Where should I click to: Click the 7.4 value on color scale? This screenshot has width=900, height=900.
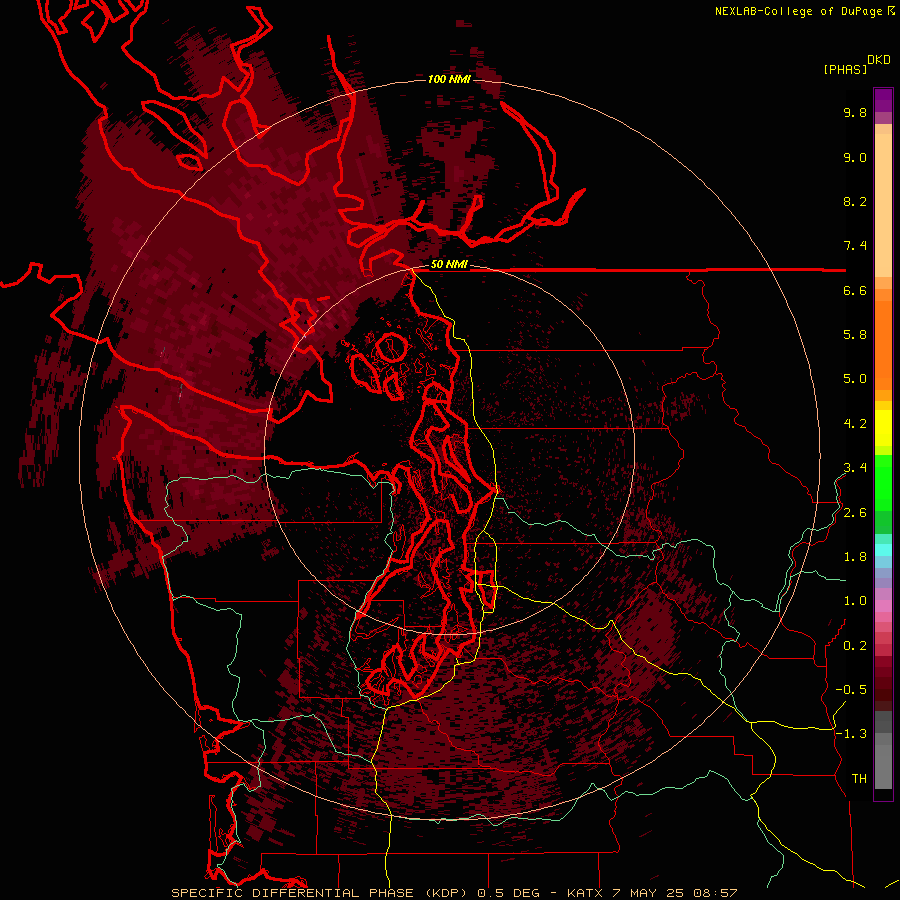855,246
